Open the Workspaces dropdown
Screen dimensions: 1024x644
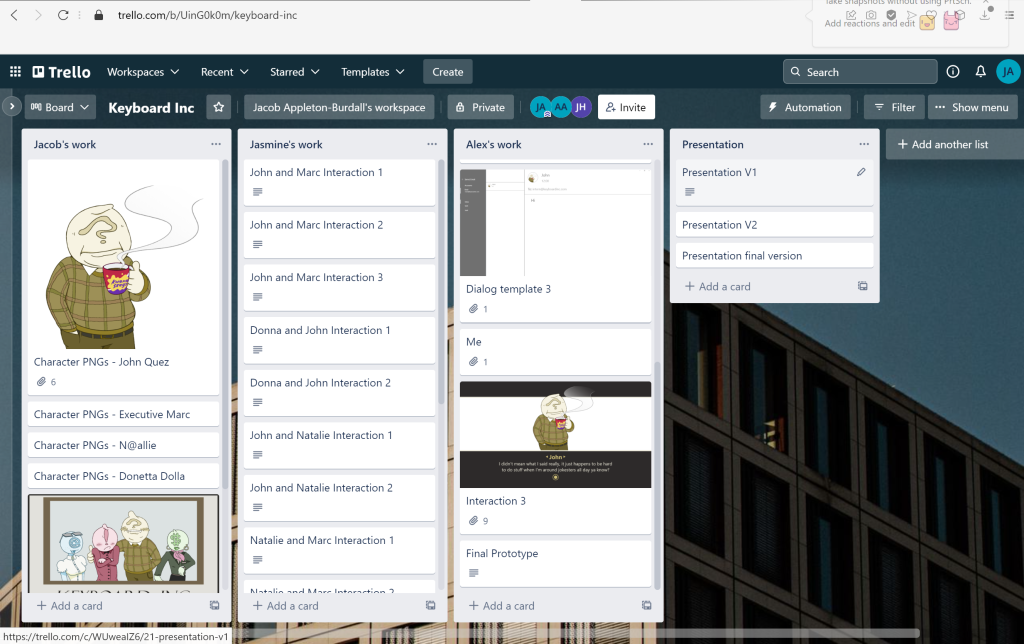pos(143,72)
